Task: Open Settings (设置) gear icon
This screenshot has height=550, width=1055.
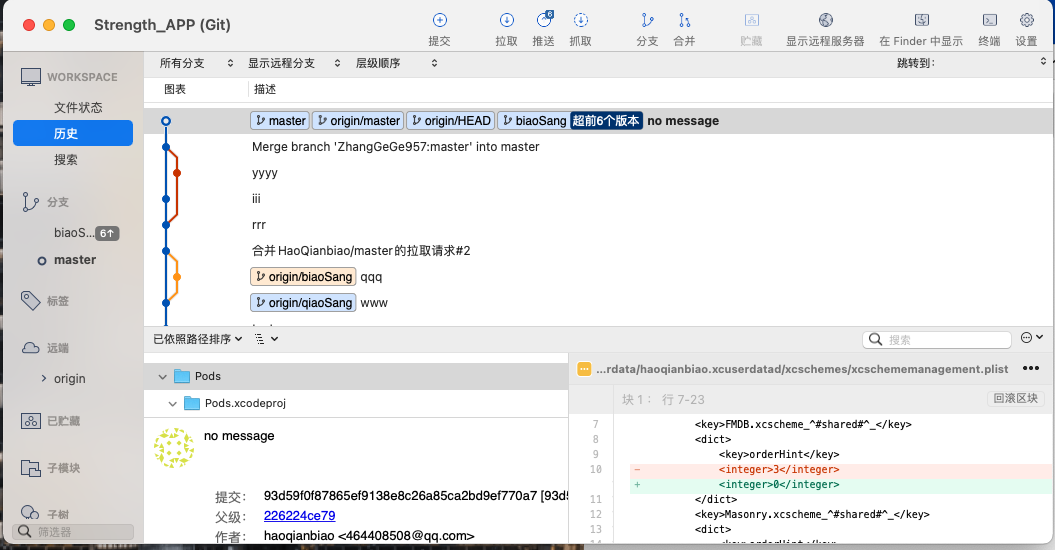Action: pyautogui.click(x=1027, y=20)
